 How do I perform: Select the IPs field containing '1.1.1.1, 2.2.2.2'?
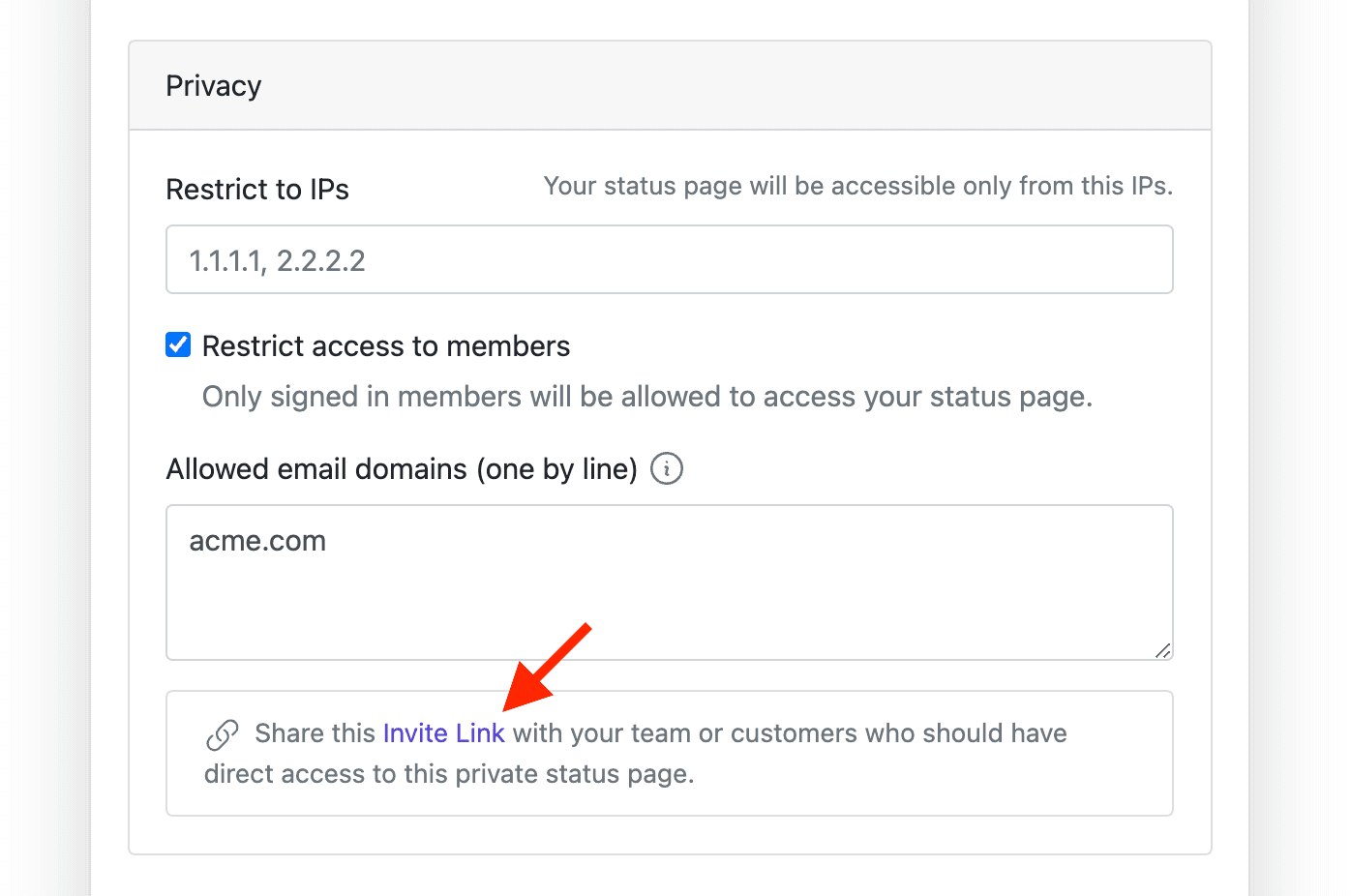670,259
